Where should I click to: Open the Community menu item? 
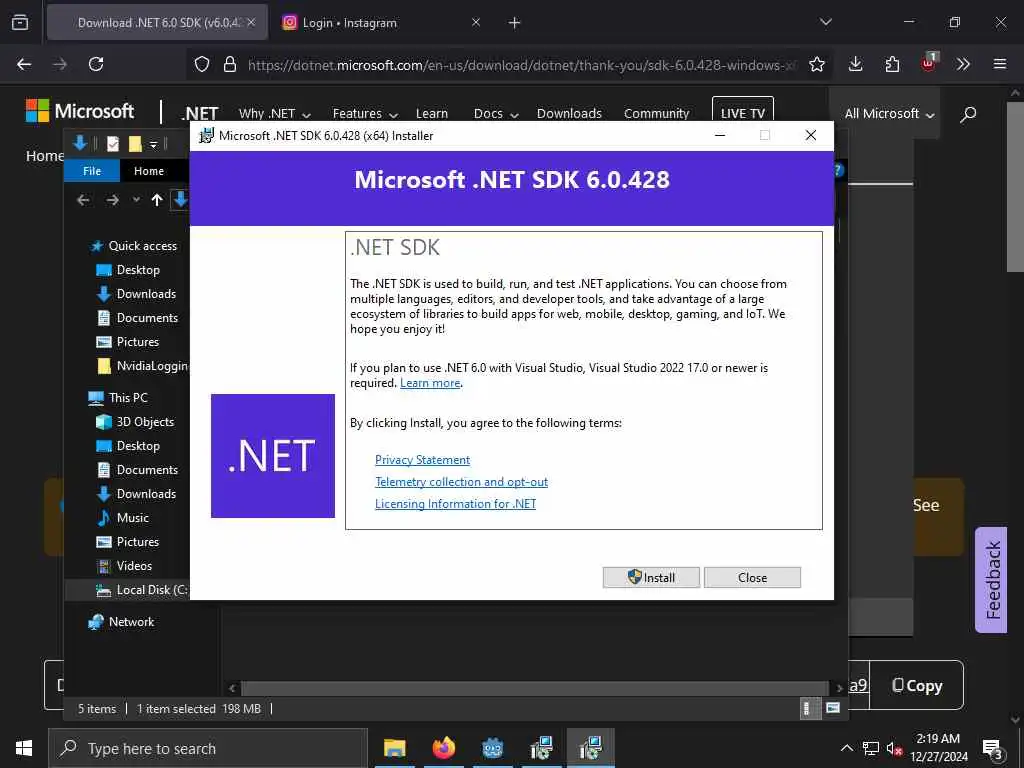(656, 114)
